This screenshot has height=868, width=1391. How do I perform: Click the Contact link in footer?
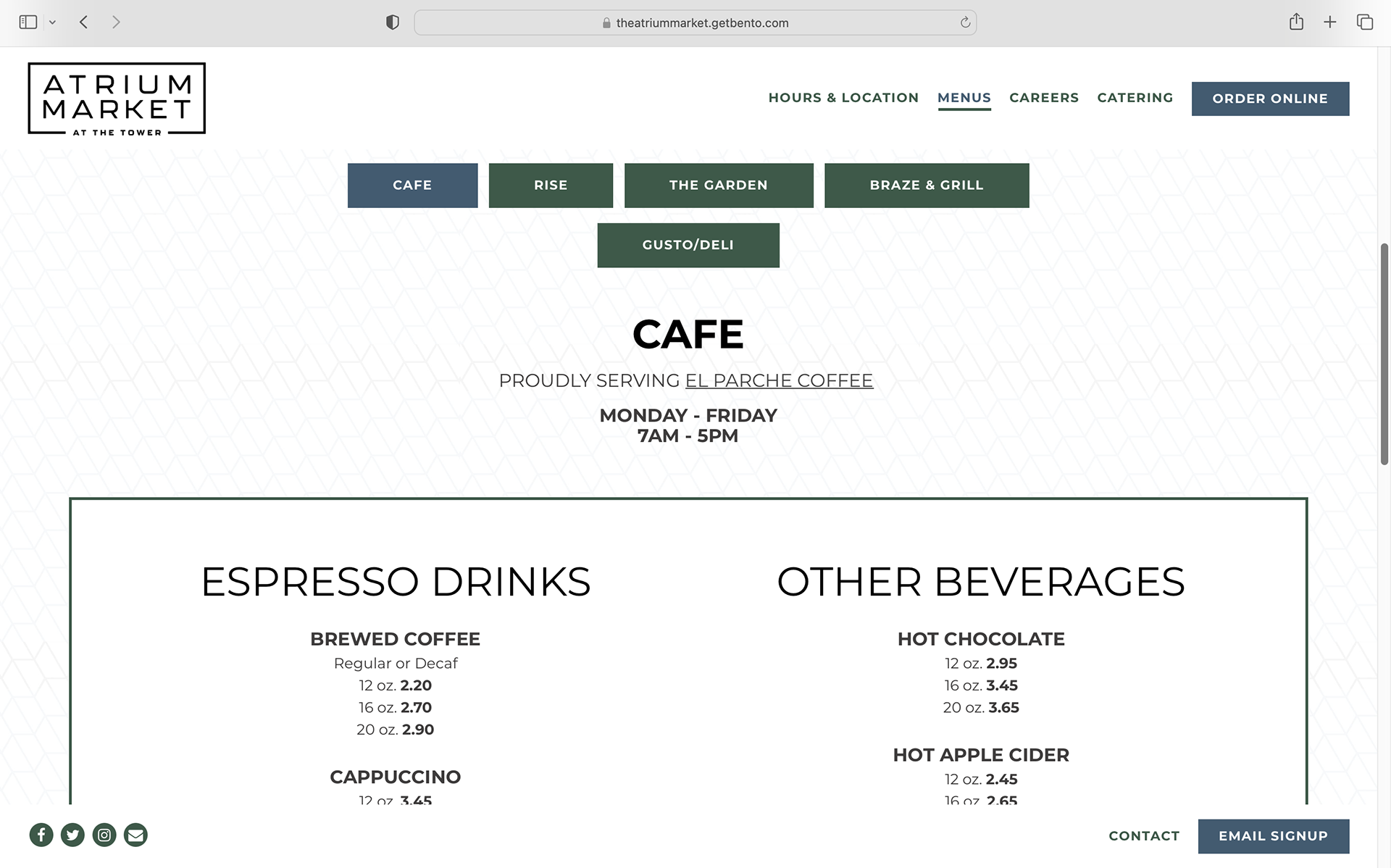[1144, 836]
